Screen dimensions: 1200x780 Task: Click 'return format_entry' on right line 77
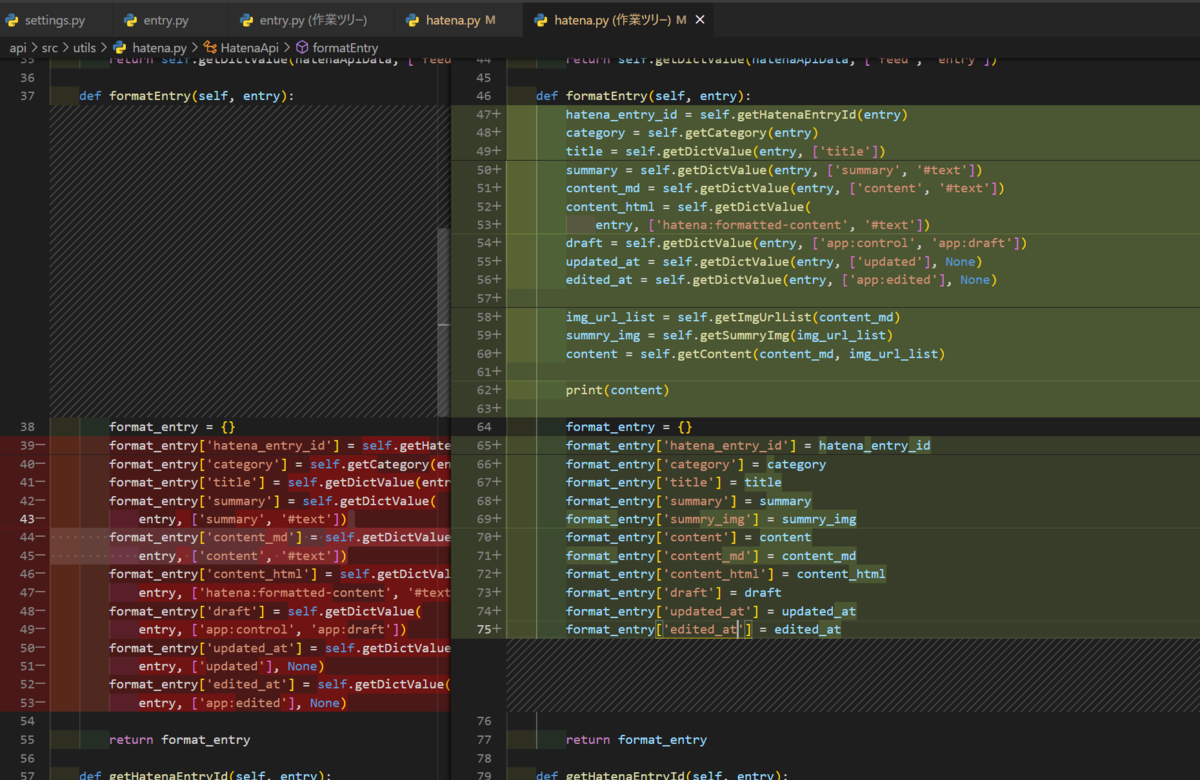pyautogui.click(x=636, y=740)
